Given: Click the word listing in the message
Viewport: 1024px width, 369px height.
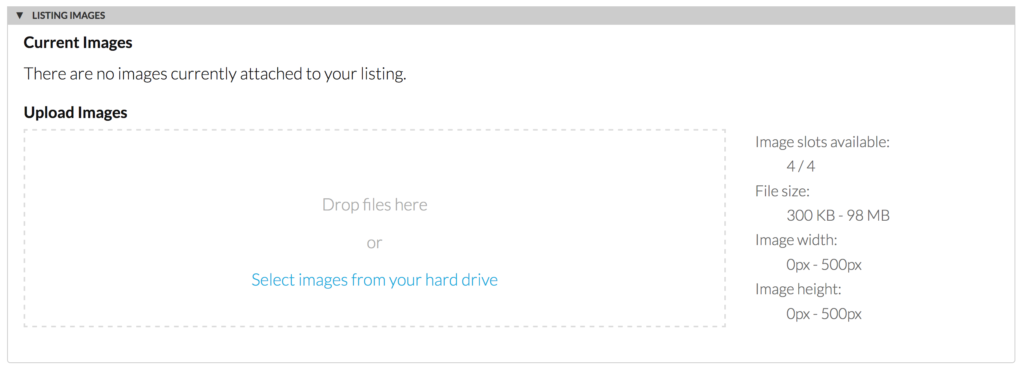Looking at the screenshot, I should click(381, 74).
